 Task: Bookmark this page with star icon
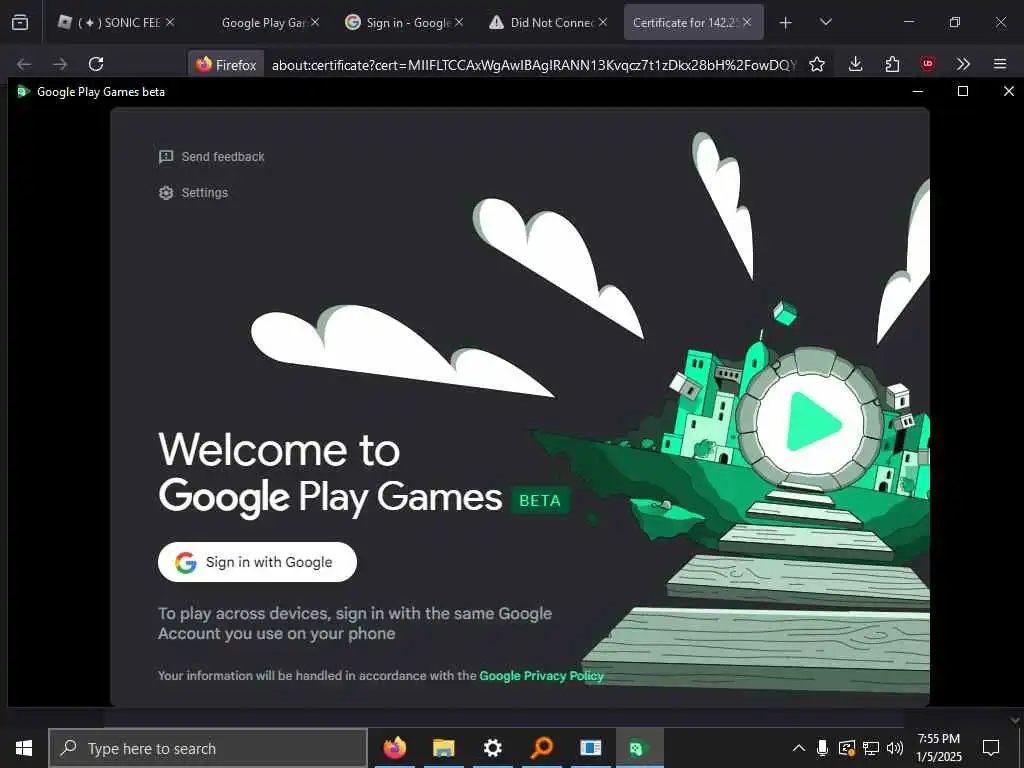(x=817, y=64)
